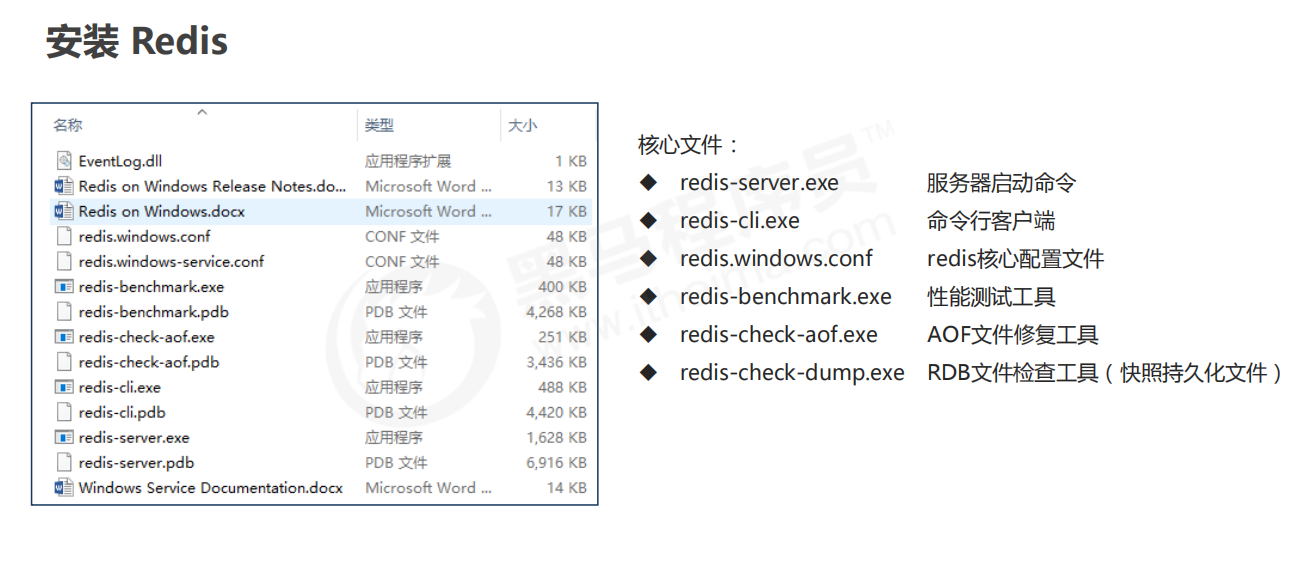Click the 251 KB size value

(563, 337)
